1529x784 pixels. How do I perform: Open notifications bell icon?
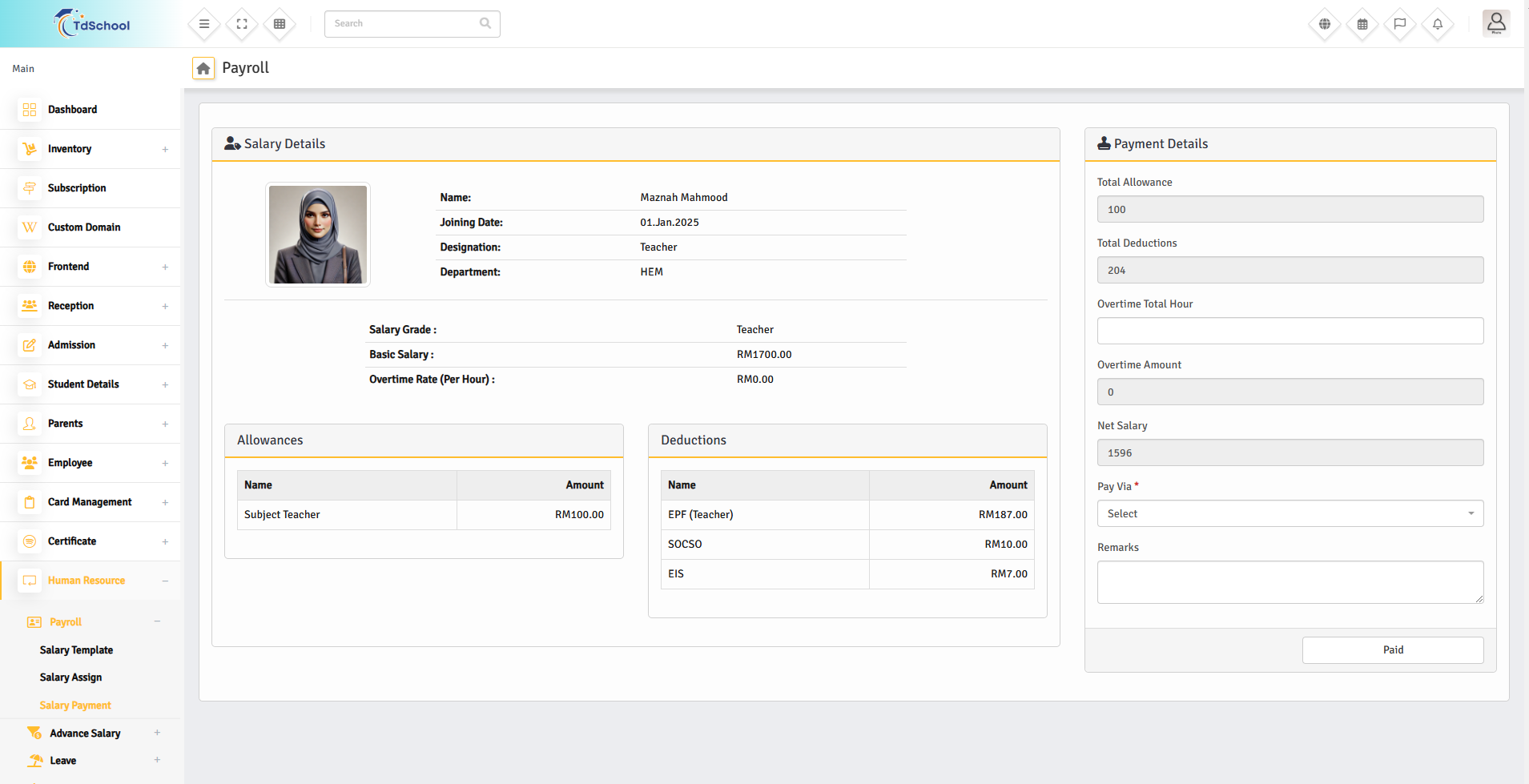click(x=1438, y=24)
